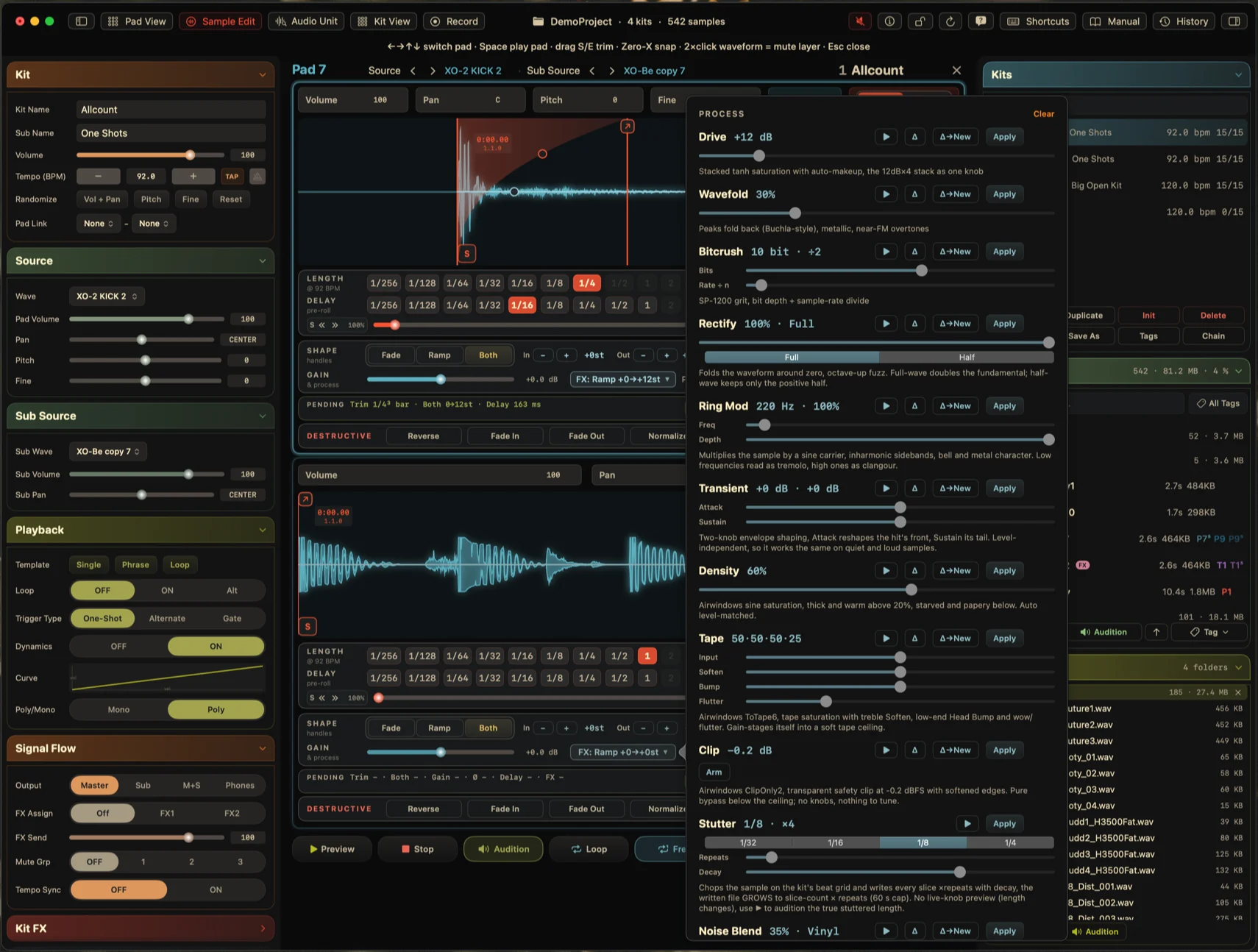The height and width of the screenshot is (952, 1258).
Task: Set Trigger Type to Gate
Action: (x=232, y=619)
